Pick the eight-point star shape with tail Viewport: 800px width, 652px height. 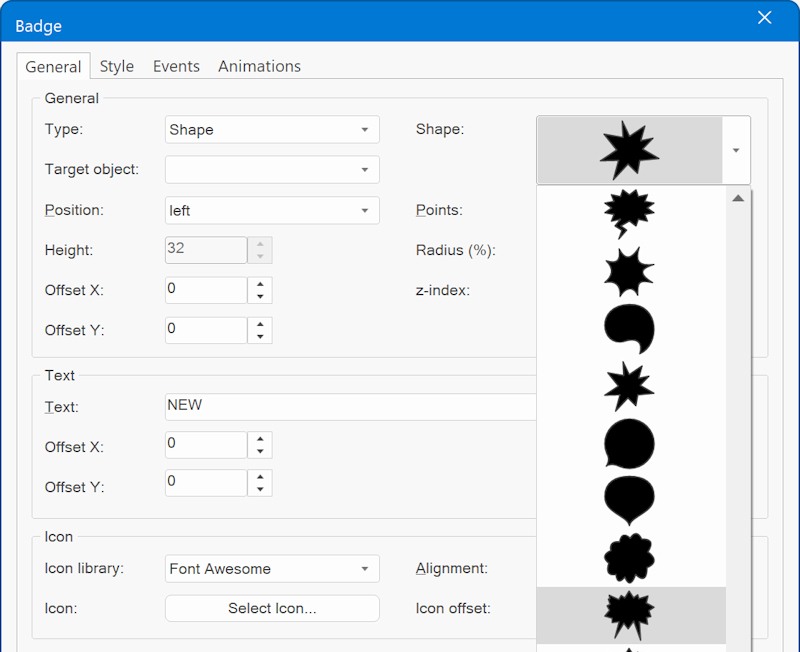630,271
